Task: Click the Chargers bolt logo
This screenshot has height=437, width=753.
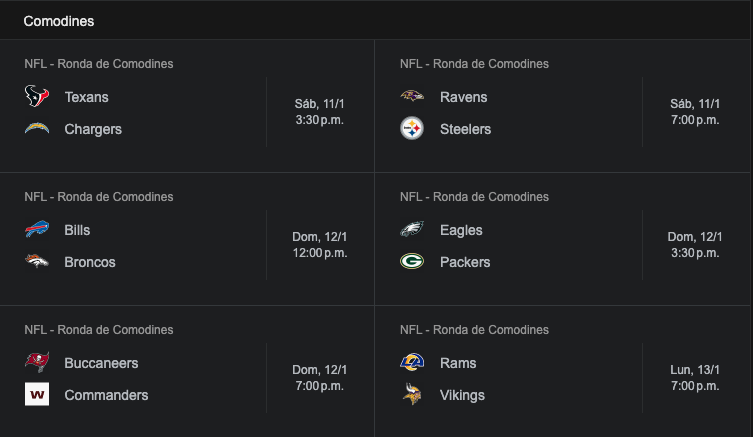Action: [x=37, y=128]
